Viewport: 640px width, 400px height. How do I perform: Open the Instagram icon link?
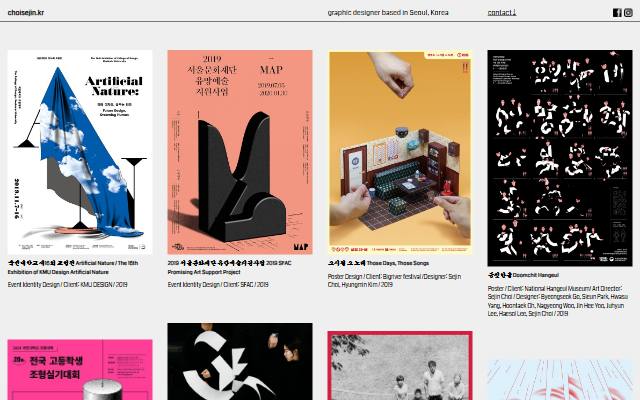(628, 13)
